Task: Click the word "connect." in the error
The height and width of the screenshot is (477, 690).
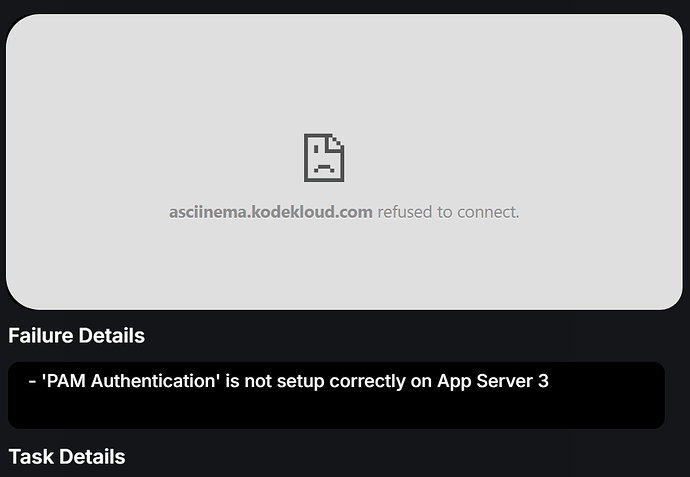Action: [x=490, y=212]
